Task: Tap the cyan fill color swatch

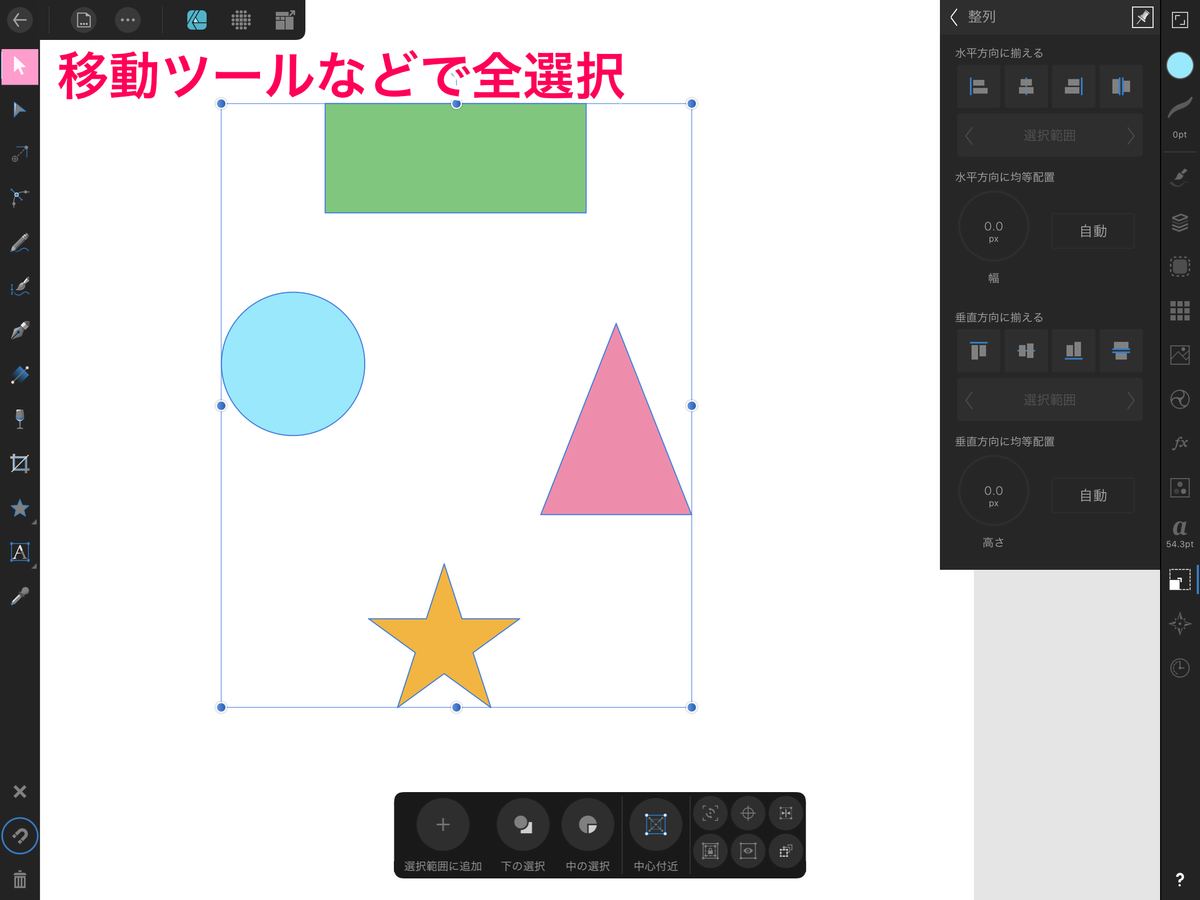Action: (x=1179, y=65)
